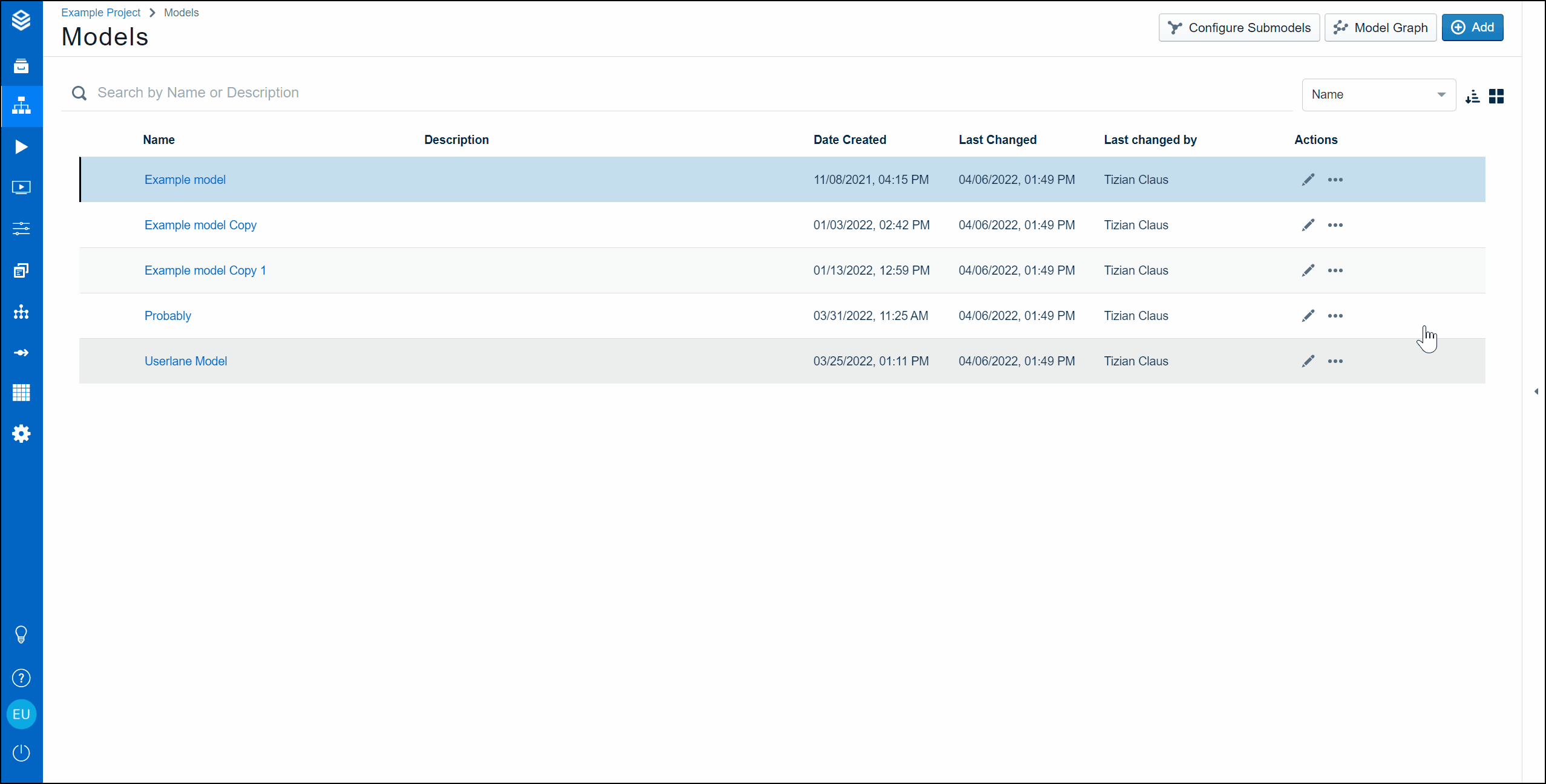Click the Add button
The width and height of the screenshot is (1546, 784).
1472,28
